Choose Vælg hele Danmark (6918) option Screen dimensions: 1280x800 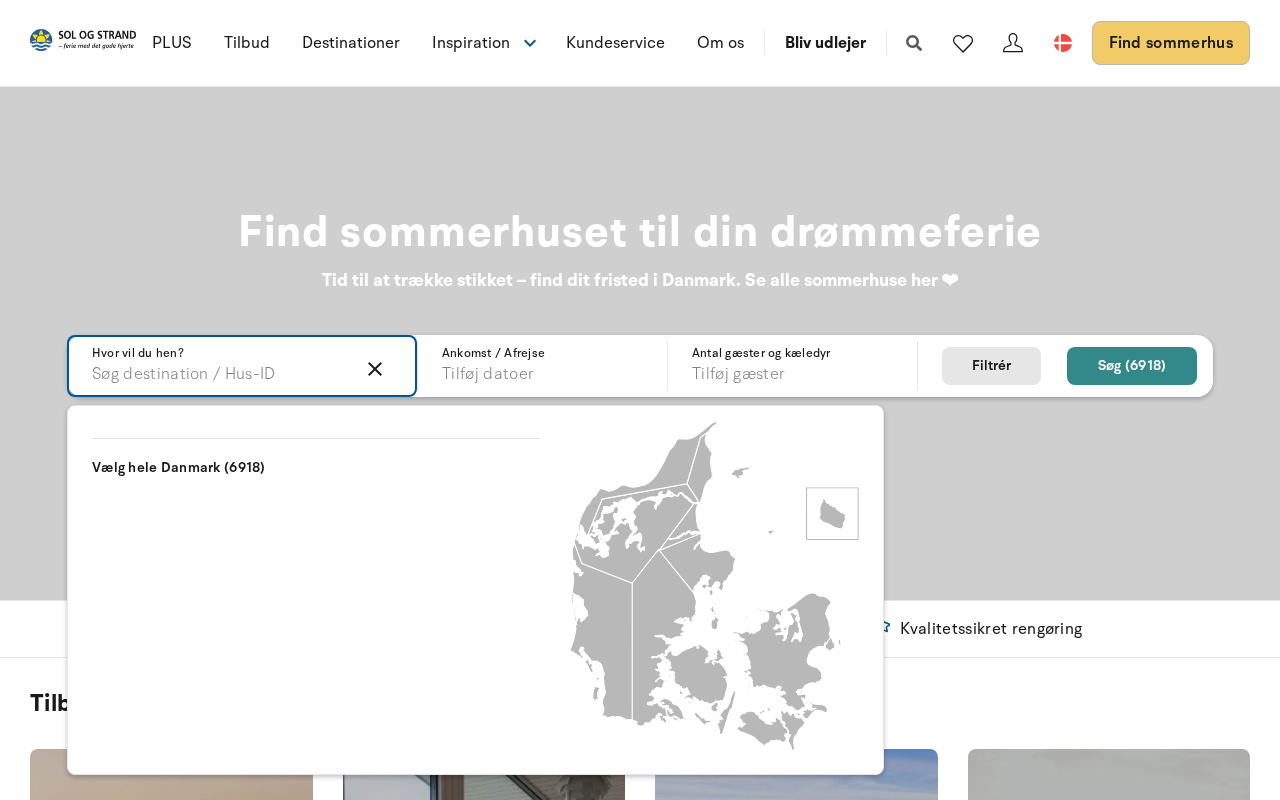tap(178, 467)
